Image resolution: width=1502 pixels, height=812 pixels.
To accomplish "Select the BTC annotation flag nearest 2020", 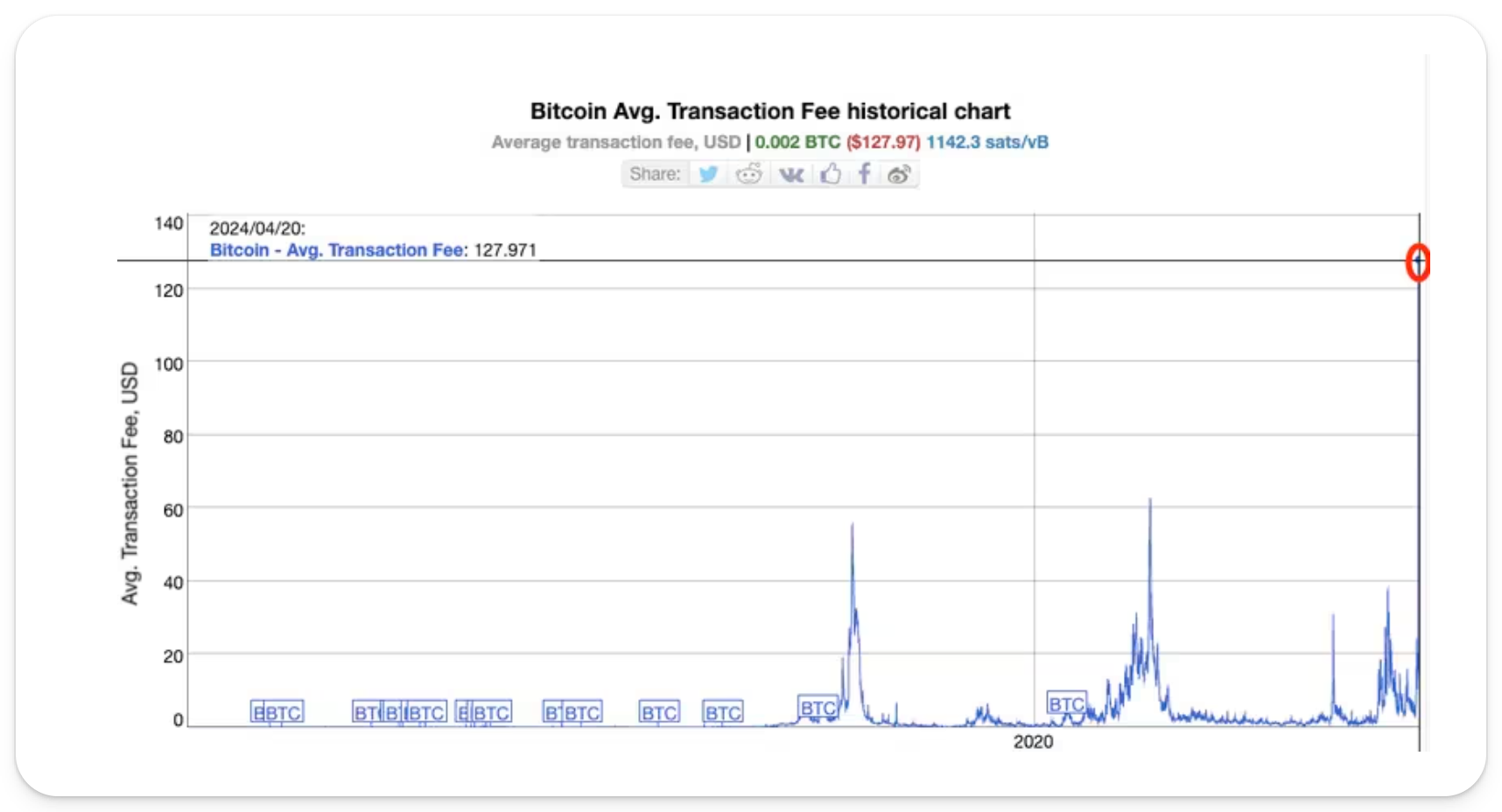I will point(1066,704).
